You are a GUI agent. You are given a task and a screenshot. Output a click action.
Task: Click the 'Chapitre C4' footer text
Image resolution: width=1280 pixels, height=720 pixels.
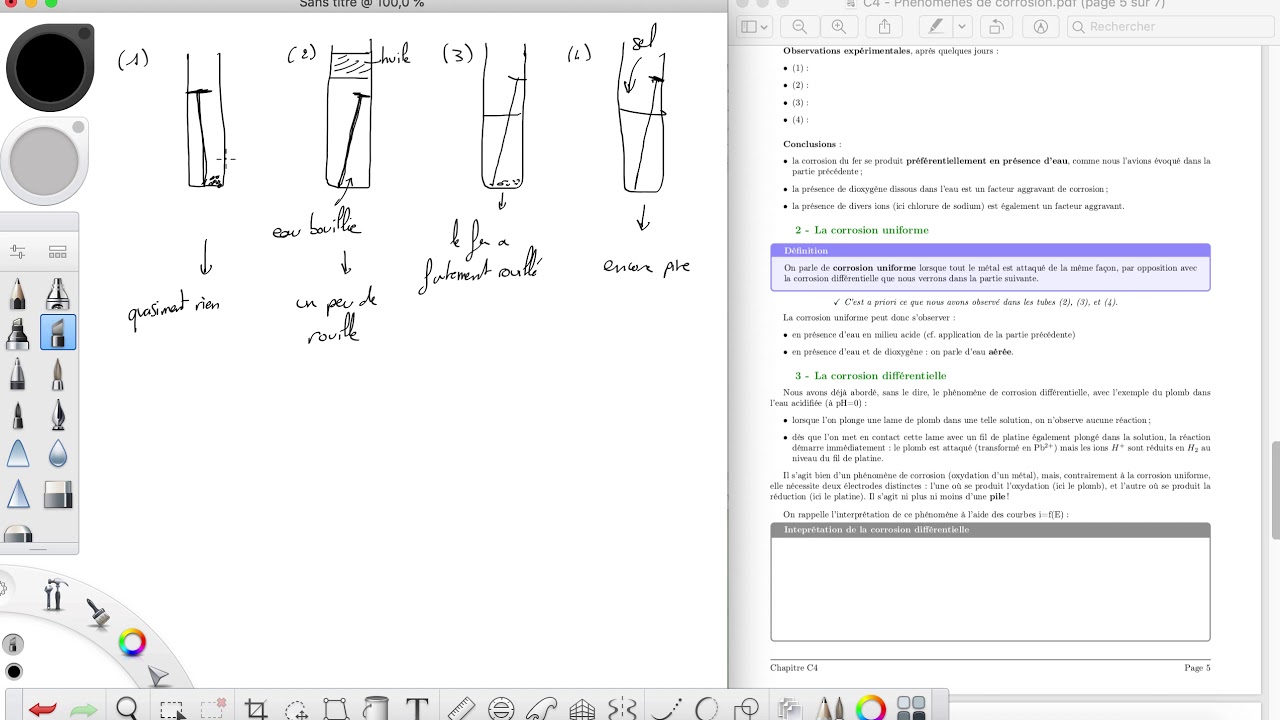794,668
